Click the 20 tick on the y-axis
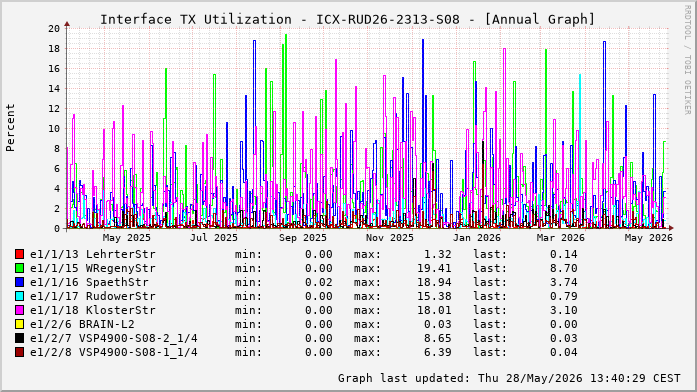Image resolution: width=697 pixels, height=392 pixels. coord(54,28)
